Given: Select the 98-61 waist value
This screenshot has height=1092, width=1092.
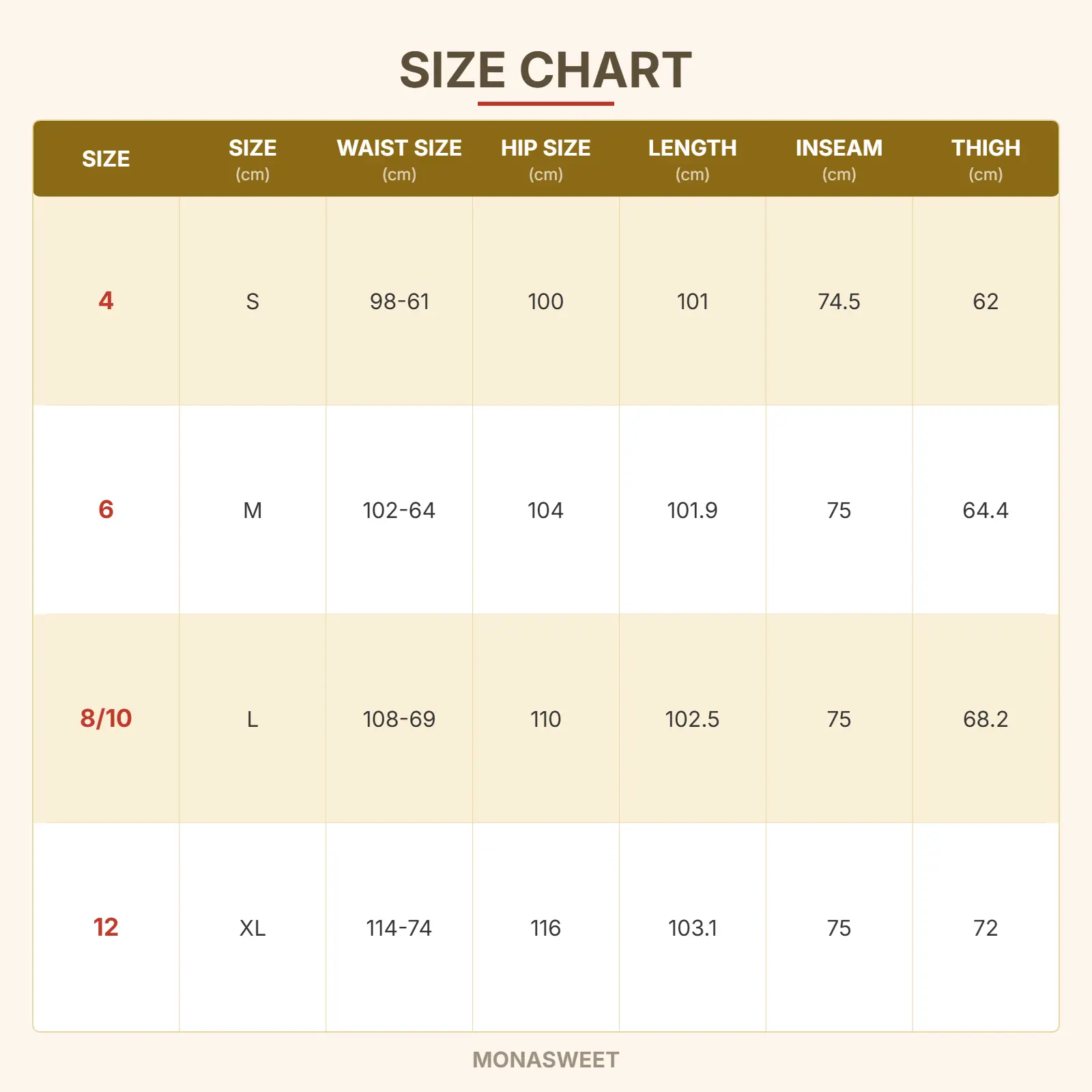Looking at the screenshot, I should [399, 302].
